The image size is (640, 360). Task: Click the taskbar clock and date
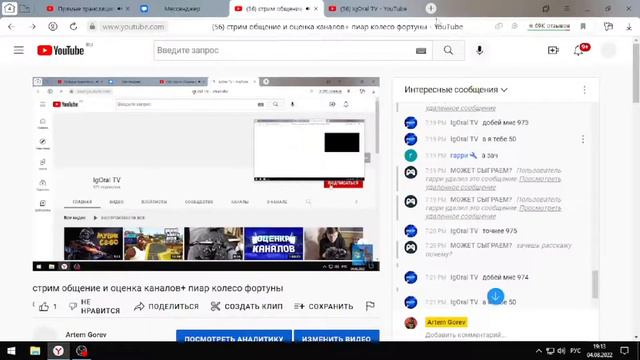point(599,351)
